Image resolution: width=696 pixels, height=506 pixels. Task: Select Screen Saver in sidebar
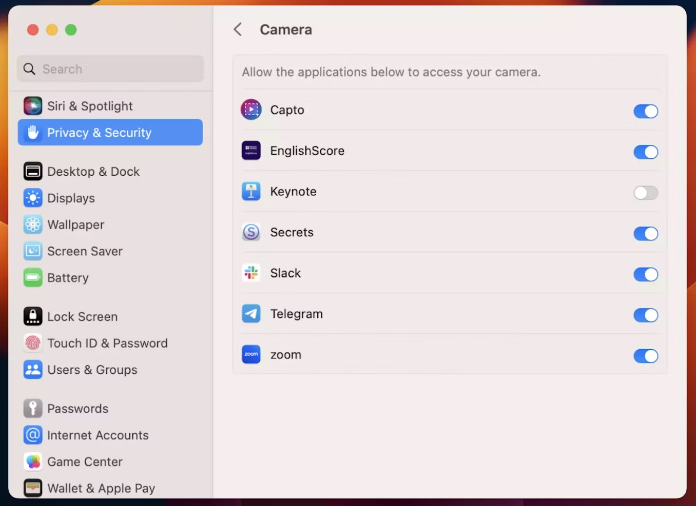110,251
